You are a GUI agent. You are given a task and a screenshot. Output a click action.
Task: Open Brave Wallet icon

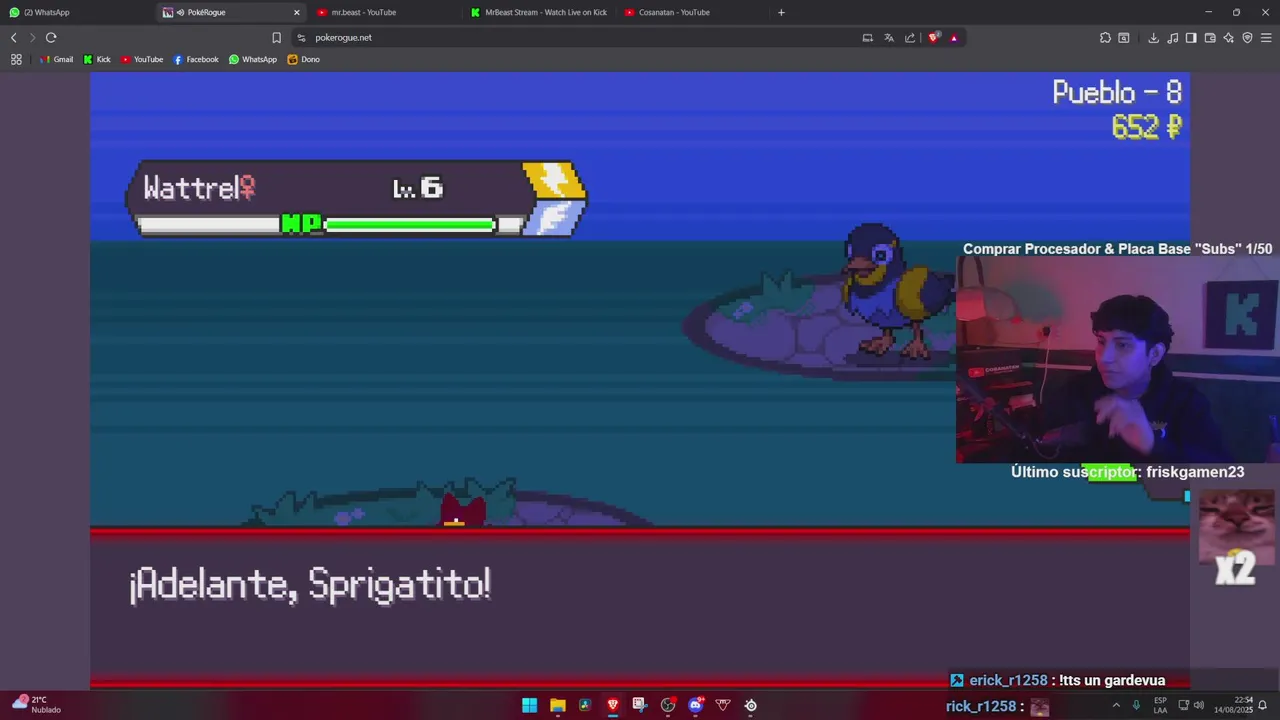point(1210,38)
